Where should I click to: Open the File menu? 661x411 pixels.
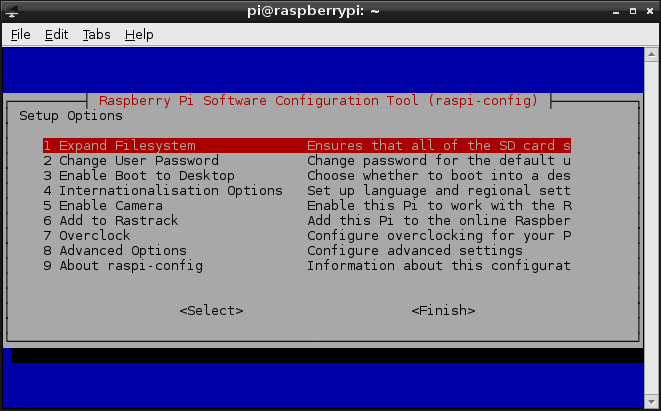[x=20, y=35]
